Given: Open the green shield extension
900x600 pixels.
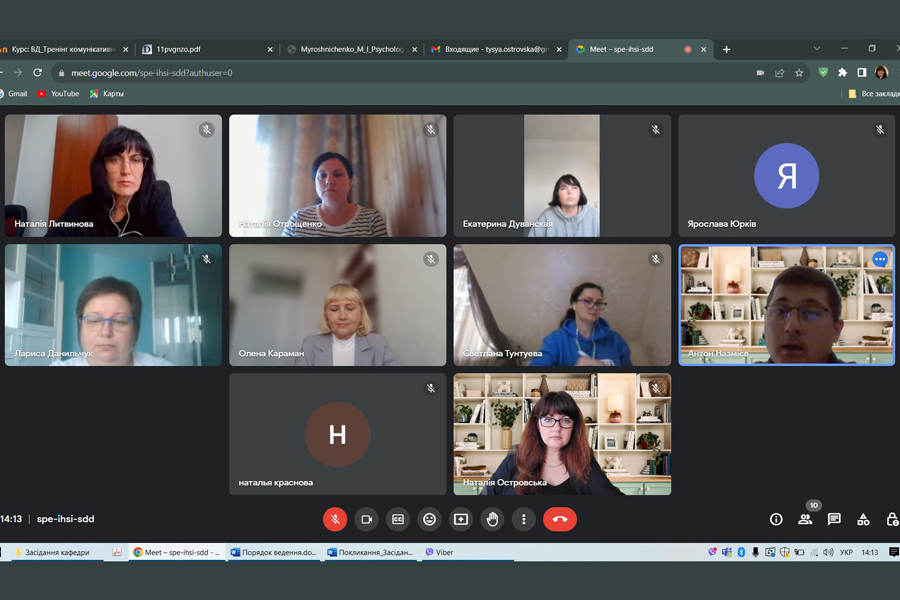Looking at the screenshot, I should (x=823, y=72).
